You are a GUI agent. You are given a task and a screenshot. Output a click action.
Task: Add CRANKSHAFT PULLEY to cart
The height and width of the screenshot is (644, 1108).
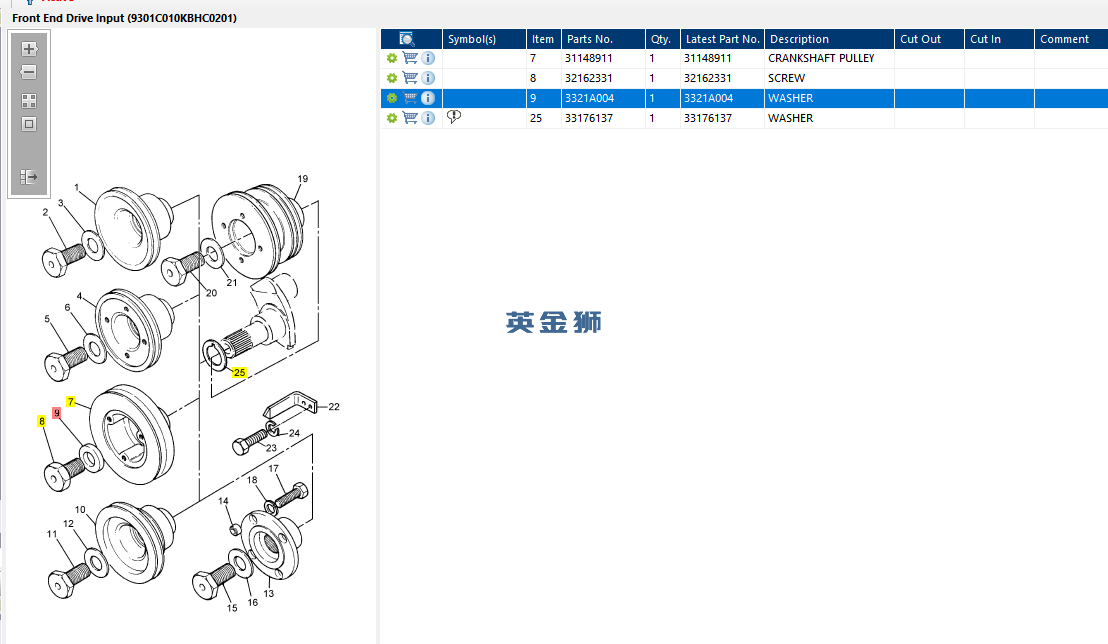(x=410, y=58)
